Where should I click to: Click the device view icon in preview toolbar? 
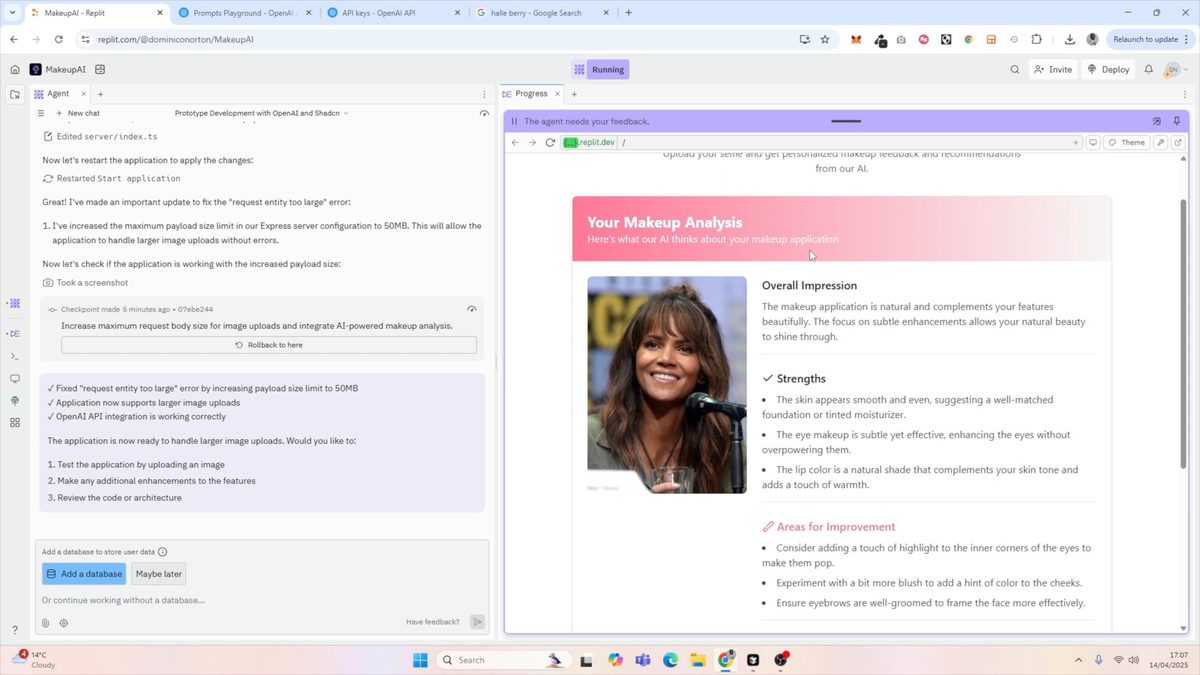point(1093,143)
